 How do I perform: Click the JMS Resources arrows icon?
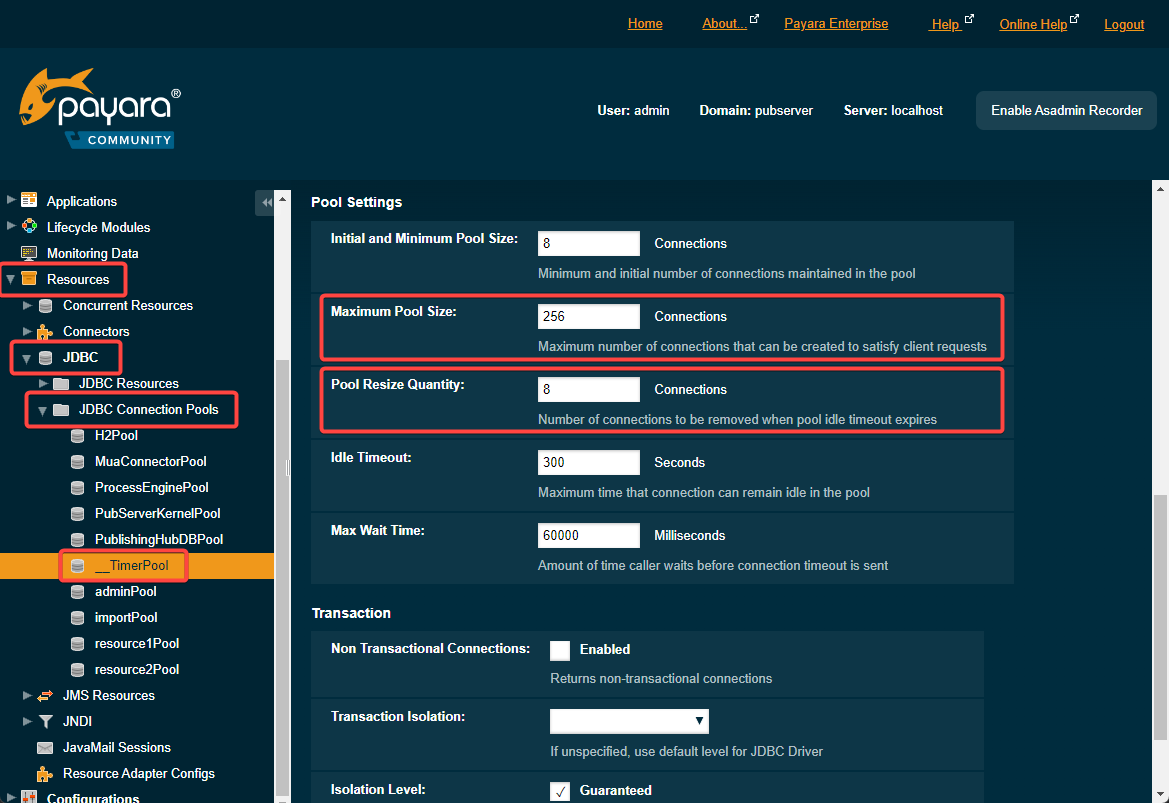45,695
